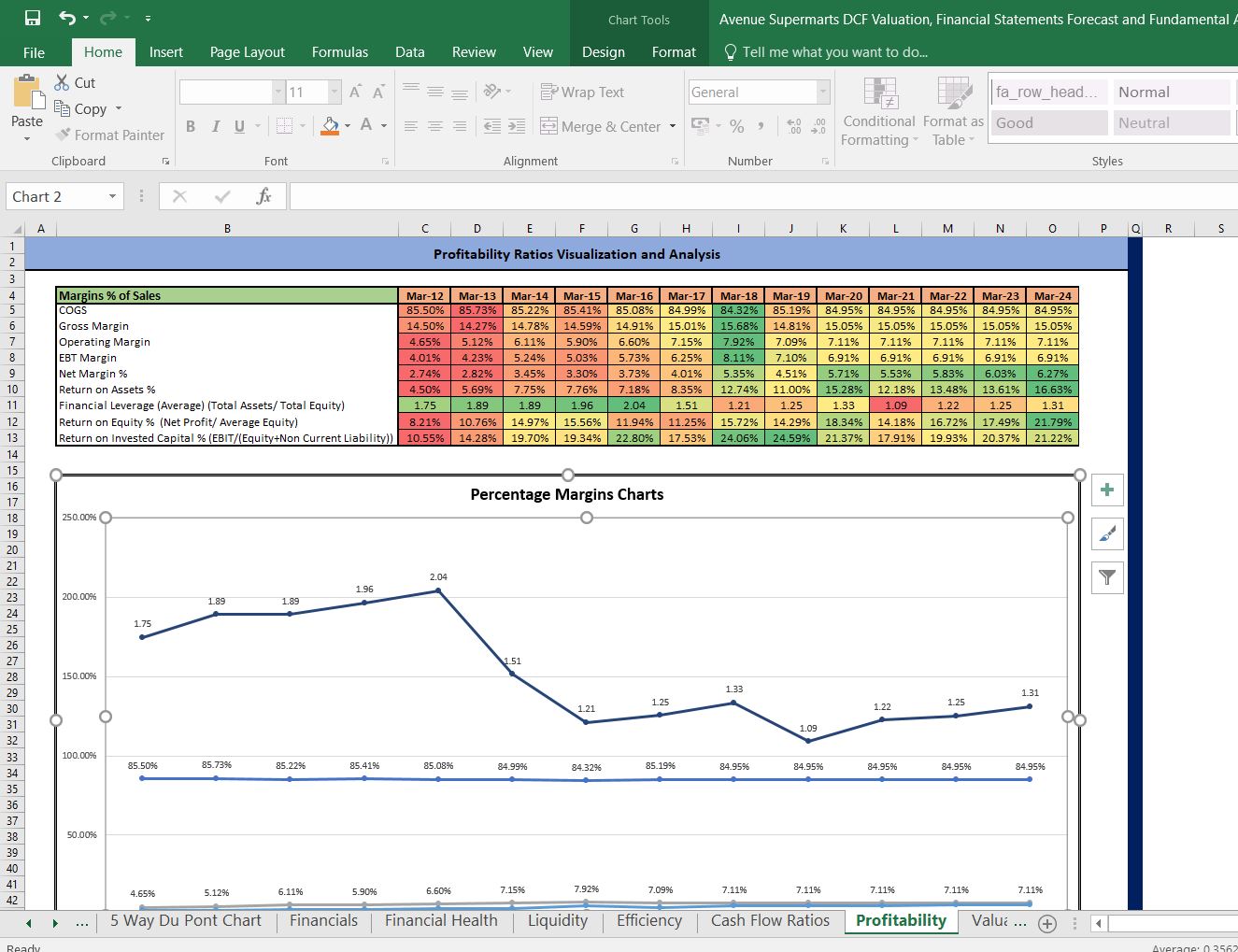The height and width of the screenshot is (952, 1238).
Task: Click Format as Table
Action: click(x=953, y=111)
